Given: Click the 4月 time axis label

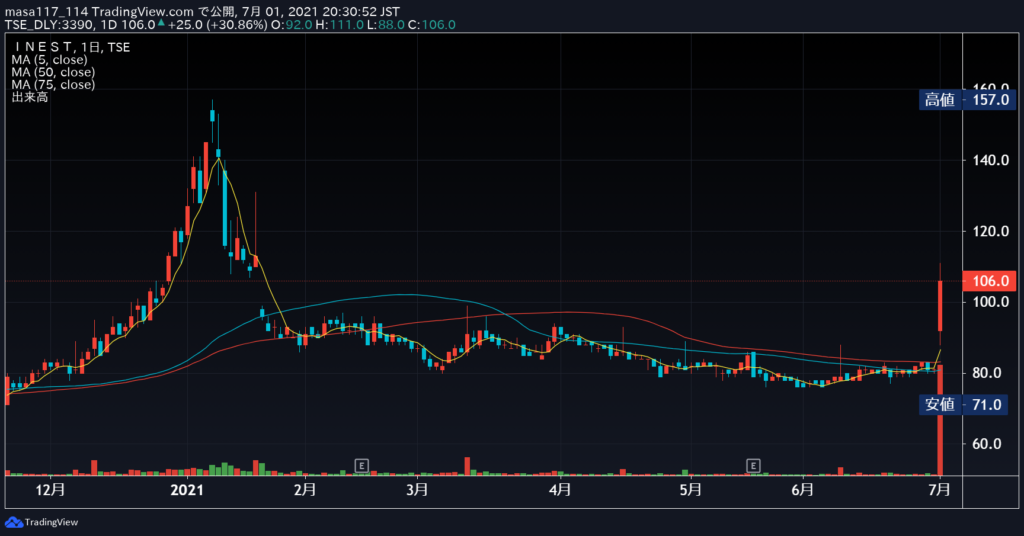Looking at the screenshot, I should [560, 489].
